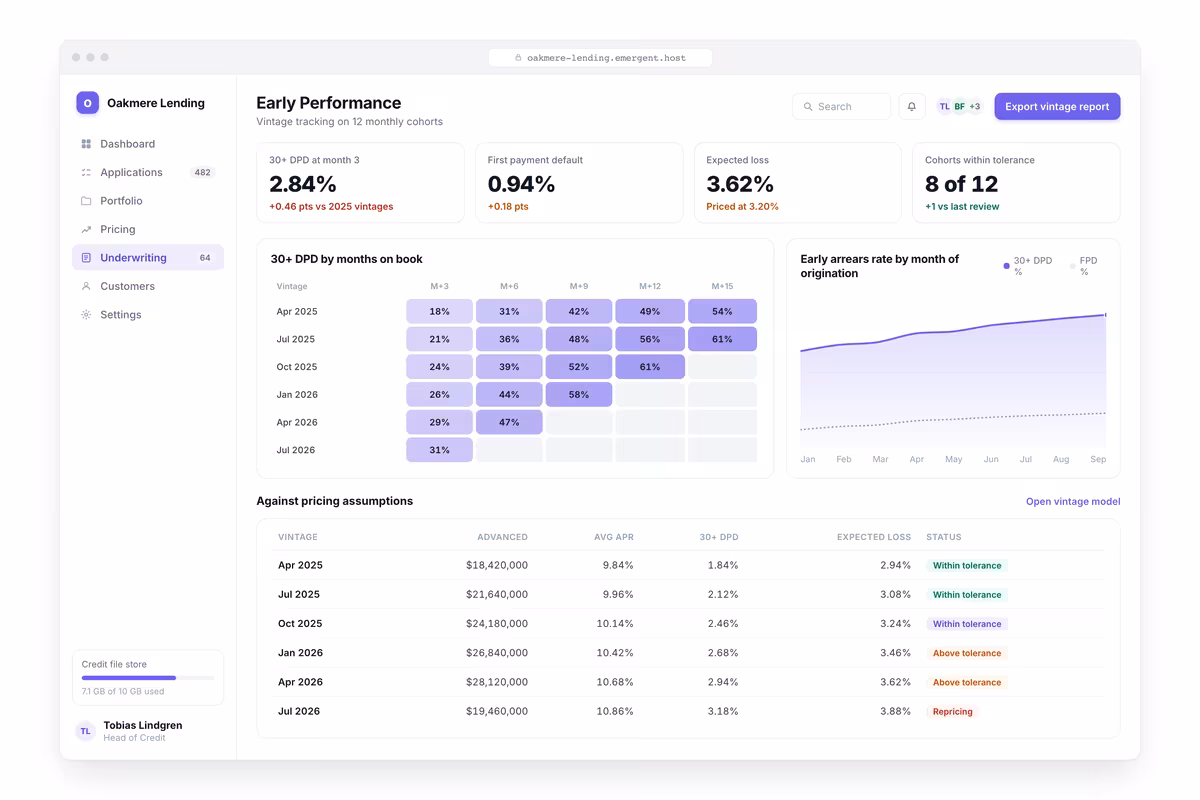Click the Dashboard grid icon

86,144
